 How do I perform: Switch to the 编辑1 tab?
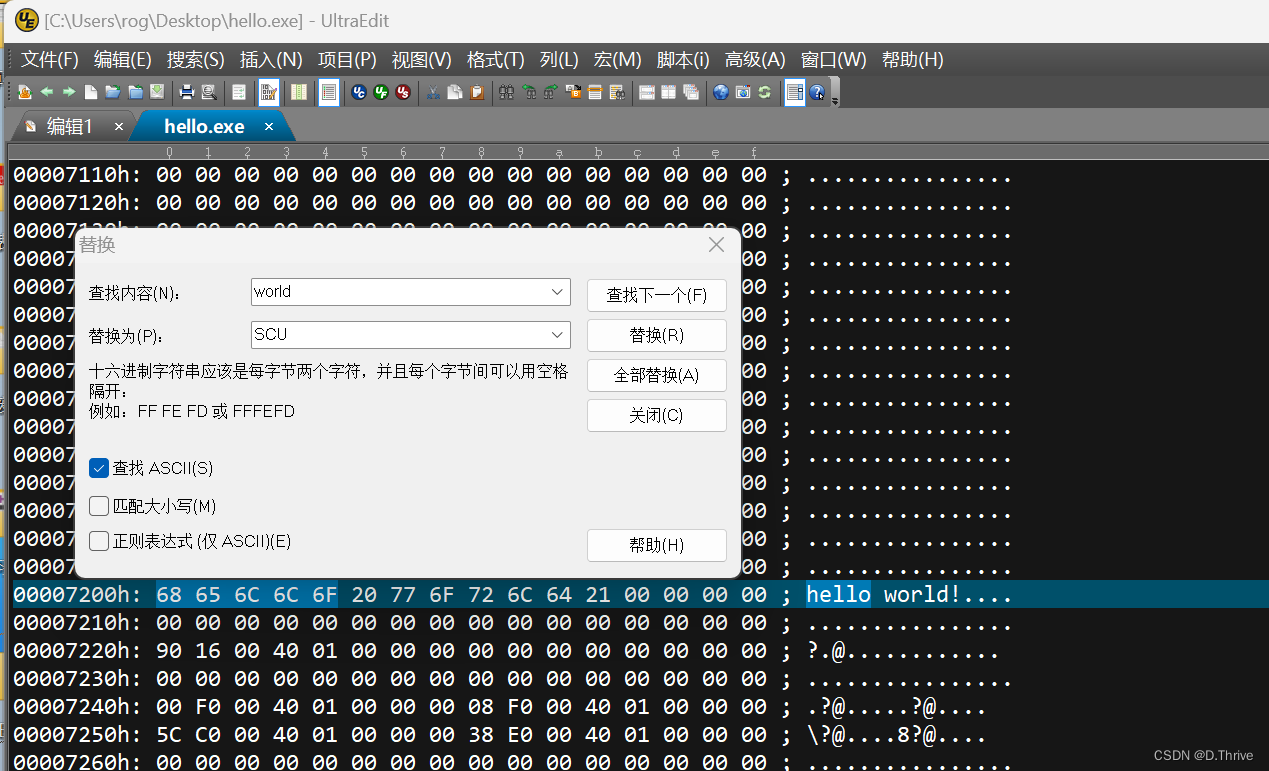coord(65,125)
